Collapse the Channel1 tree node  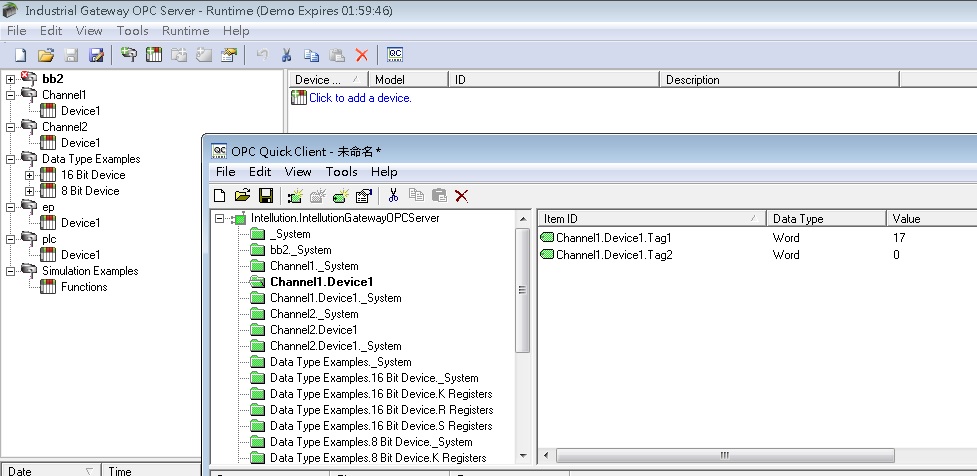[11, 95]
